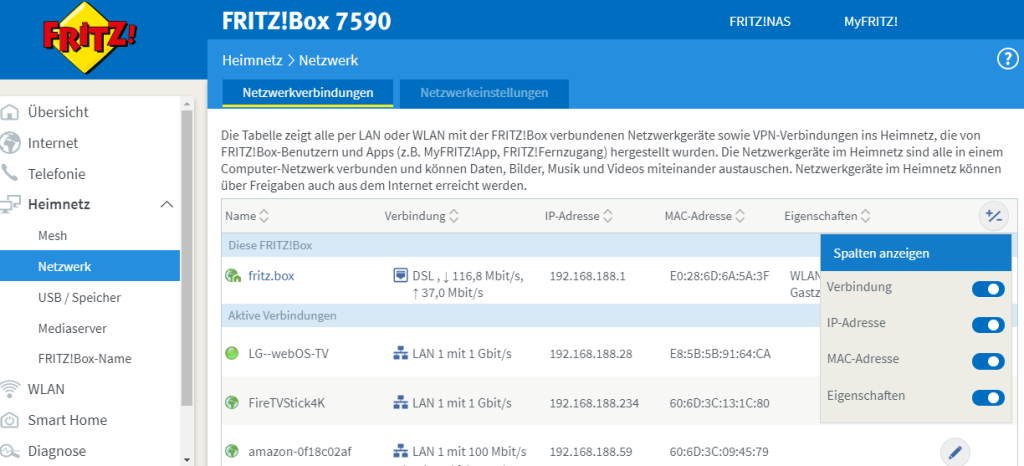Toggle the Eigenschaften column switch
The height and width of the screenshot is (466, 1024).
tap(988, 397)
